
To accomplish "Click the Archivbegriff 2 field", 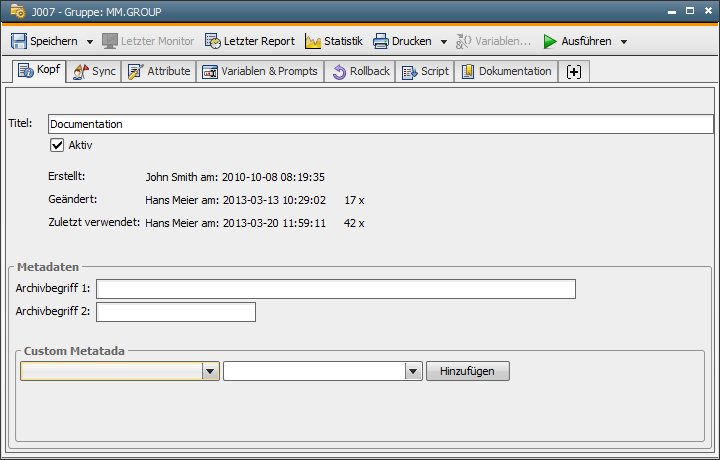I will pos(176,312).
